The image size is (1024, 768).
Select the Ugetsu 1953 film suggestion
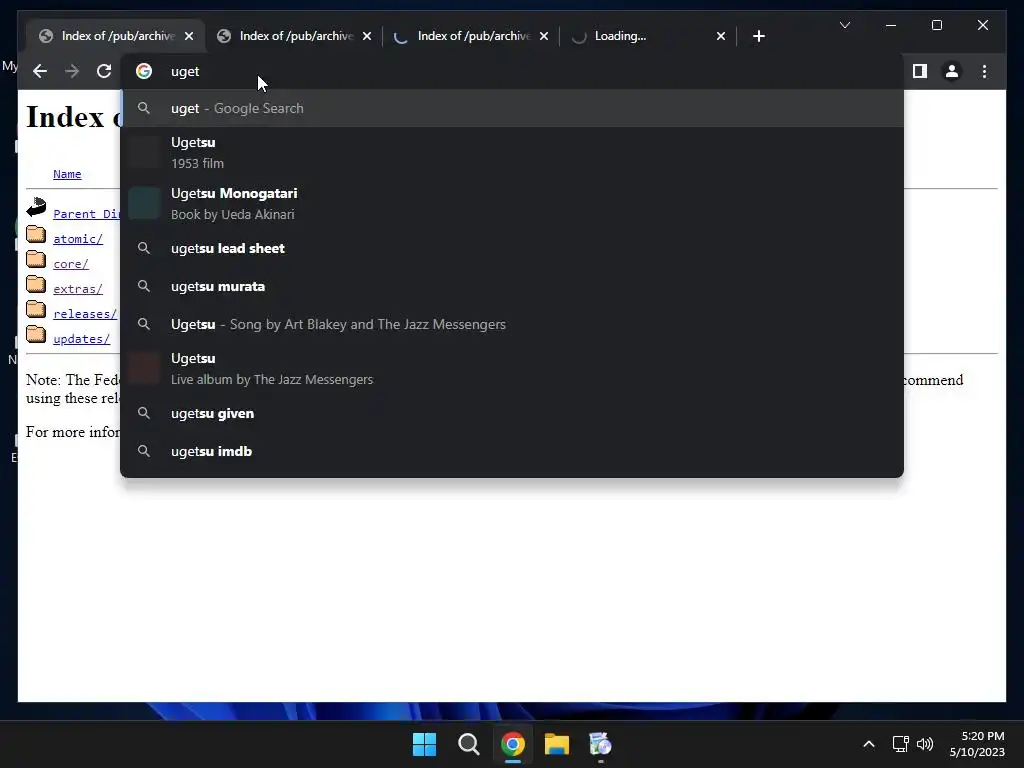512,153
